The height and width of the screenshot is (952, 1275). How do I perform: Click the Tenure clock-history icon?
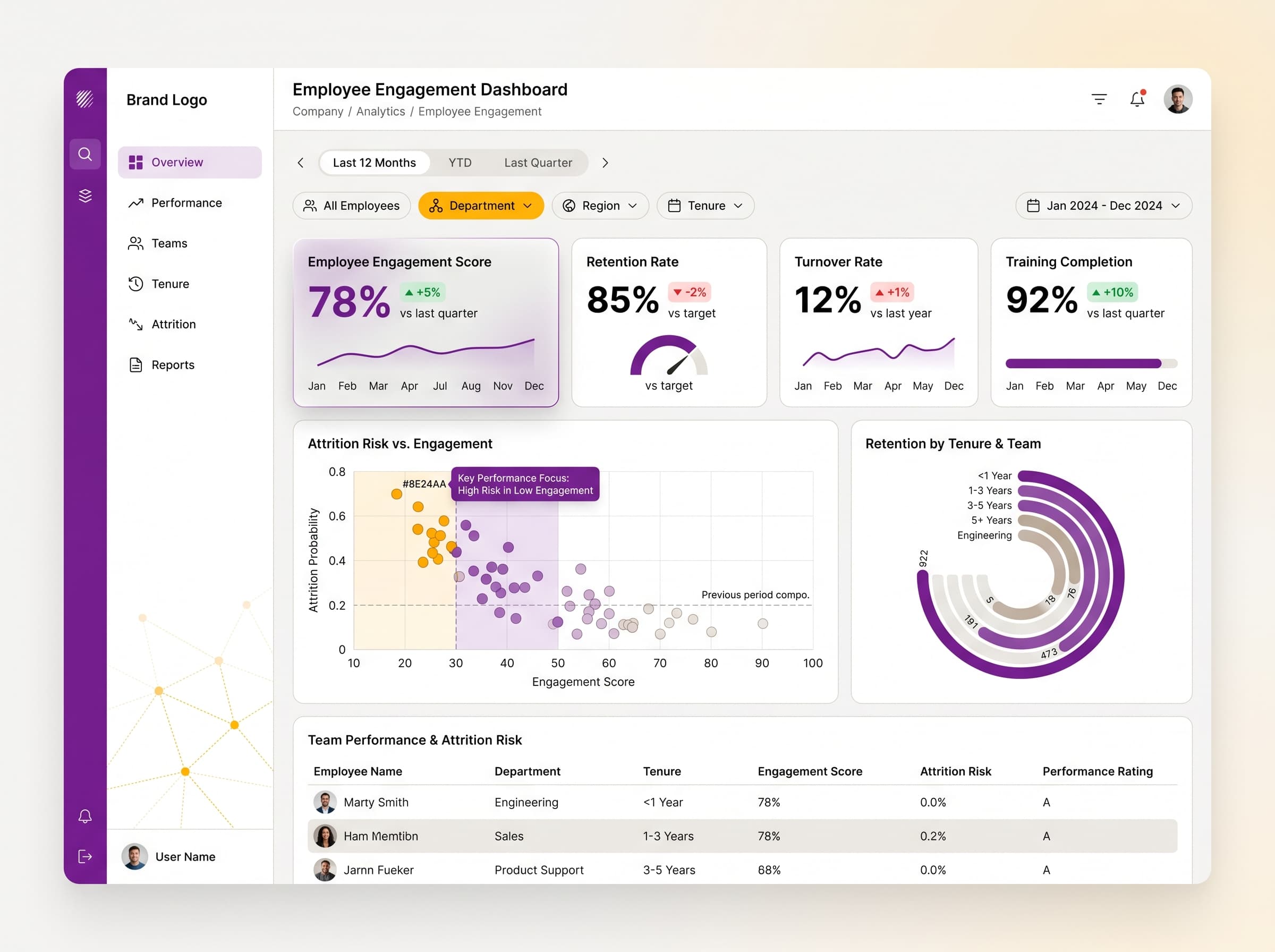coord(135,284)
